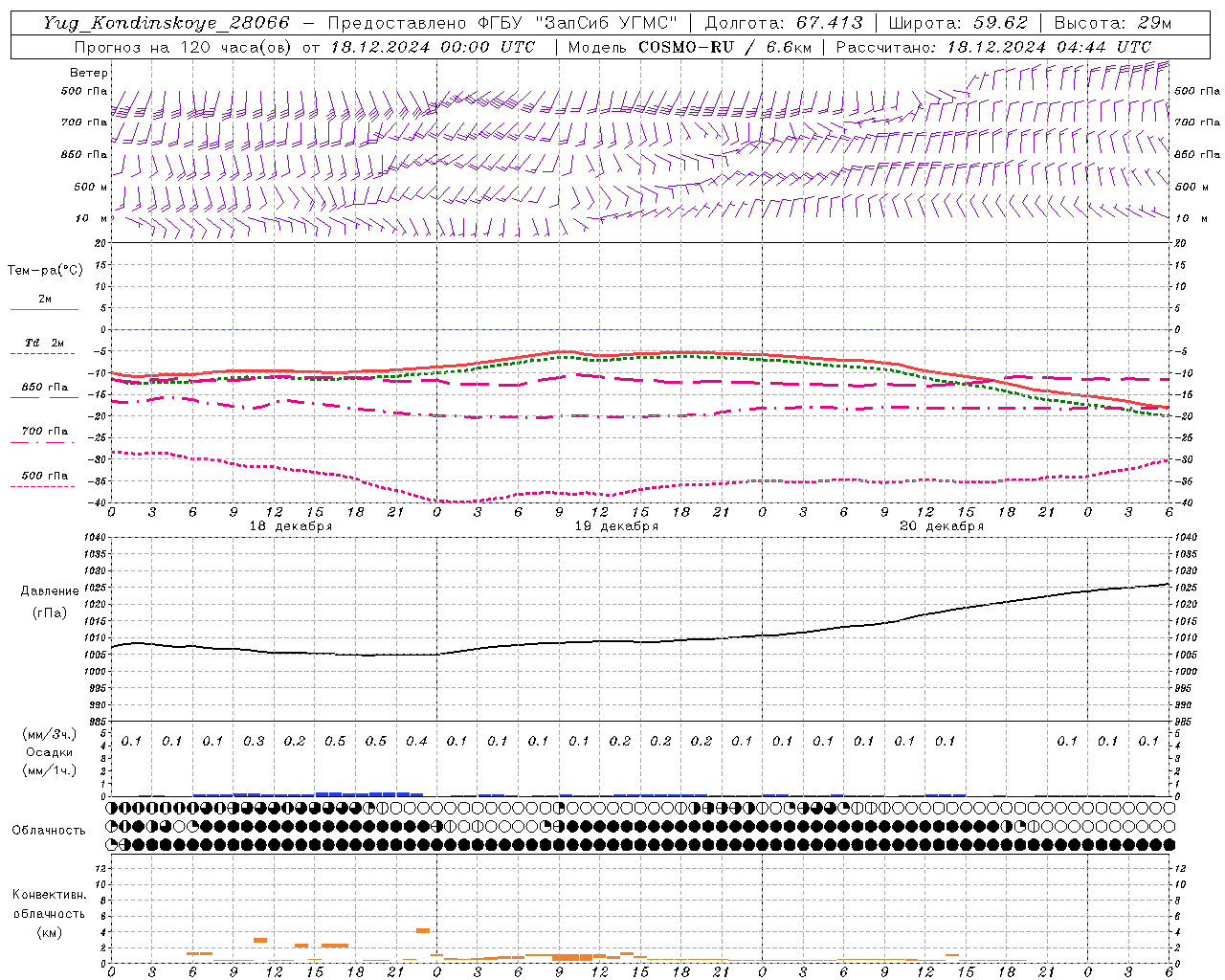Viewport: 1225px width, 980px height.
Task: Click the Рассчитано: 18.12.2024 04:44 UTC text
Action: (993, 47)
